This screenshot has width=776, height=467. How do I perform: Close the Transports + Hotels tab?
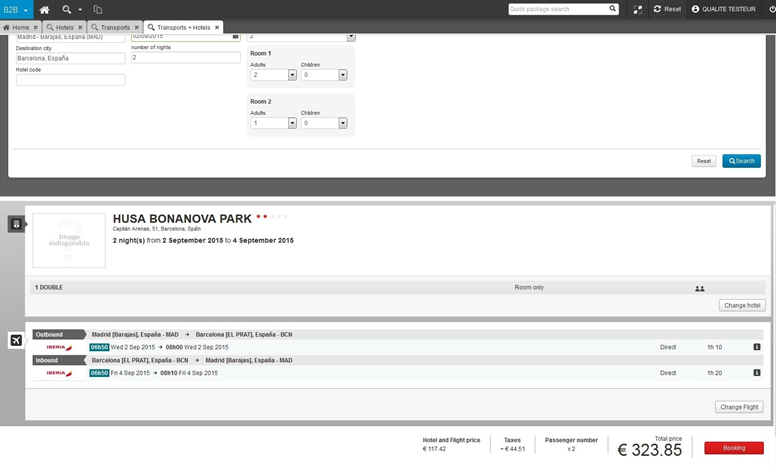pos(217,27)
